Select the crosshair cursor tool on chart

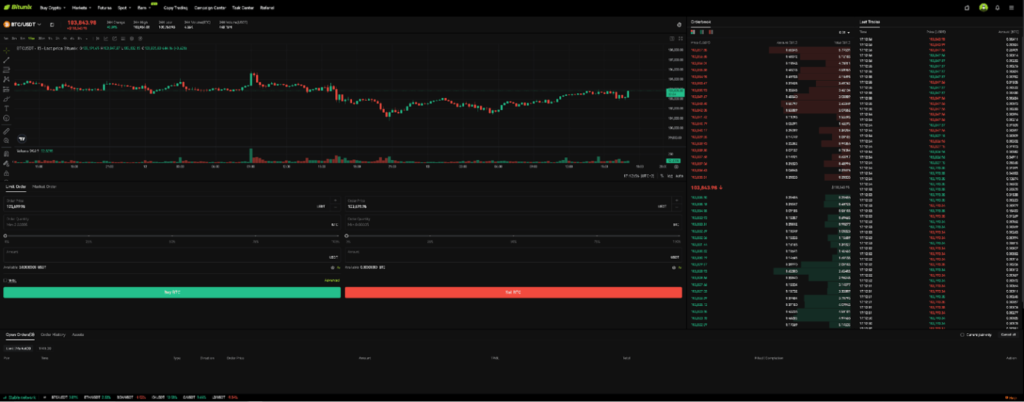7,50
